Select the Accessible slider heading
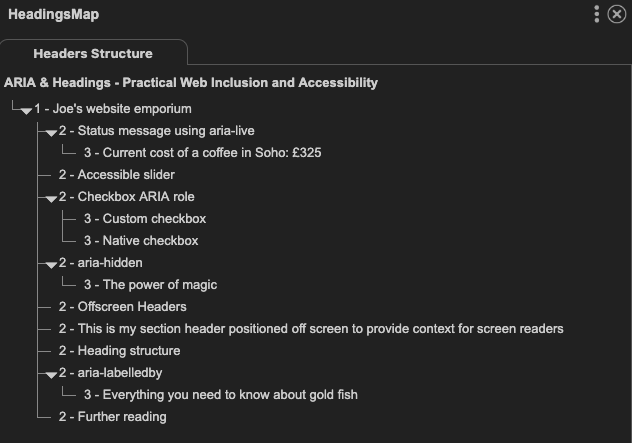The image size is (632, 443). coord(116,175)
